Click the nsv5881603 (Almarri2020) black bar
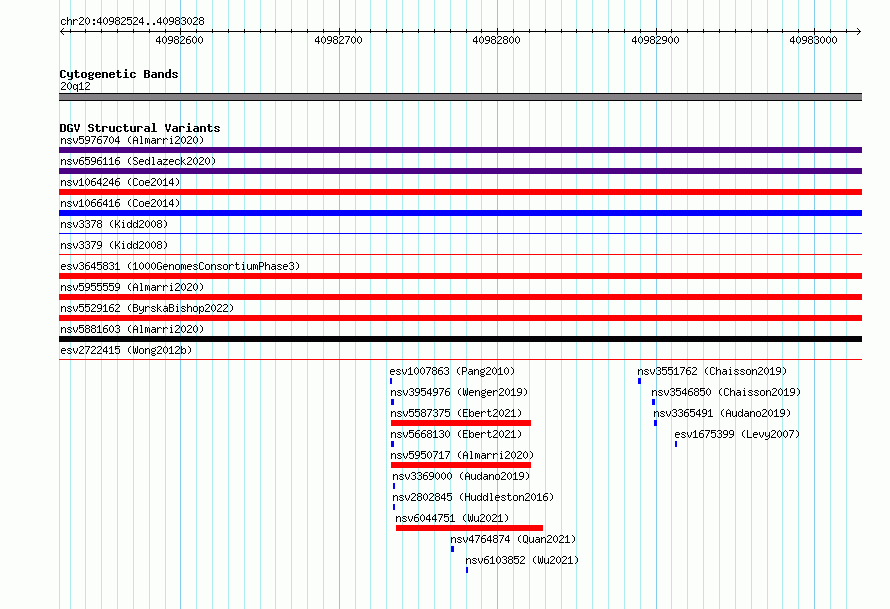Screen dimensions: 890x609 [x=460, y=339]
